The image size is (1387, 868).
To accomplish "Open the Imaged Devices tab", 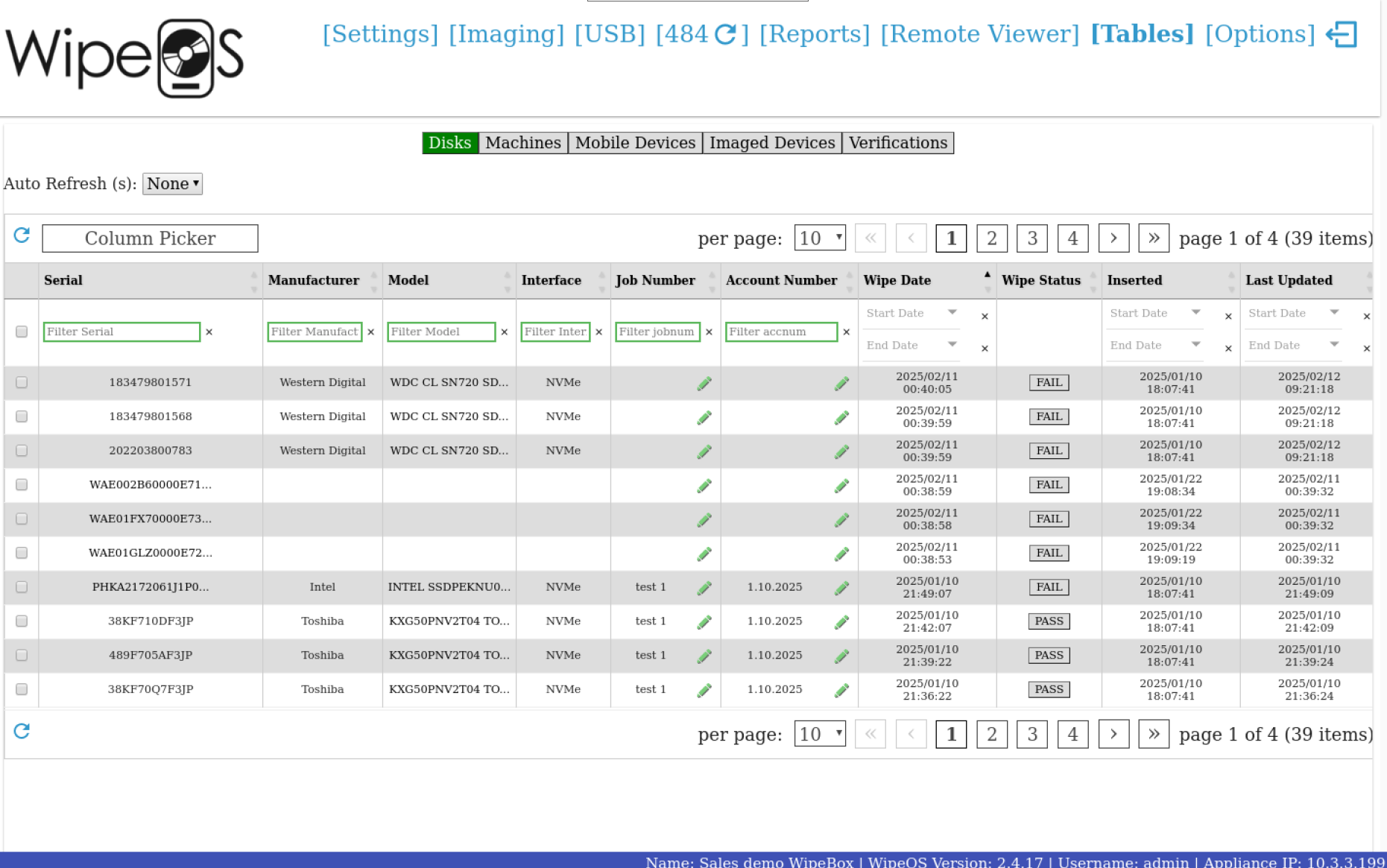I will (772, 143).
